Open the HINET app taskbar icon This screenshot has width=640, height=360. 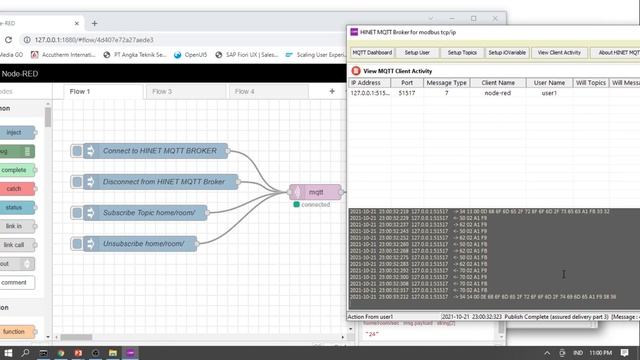[x=131, y=353]
